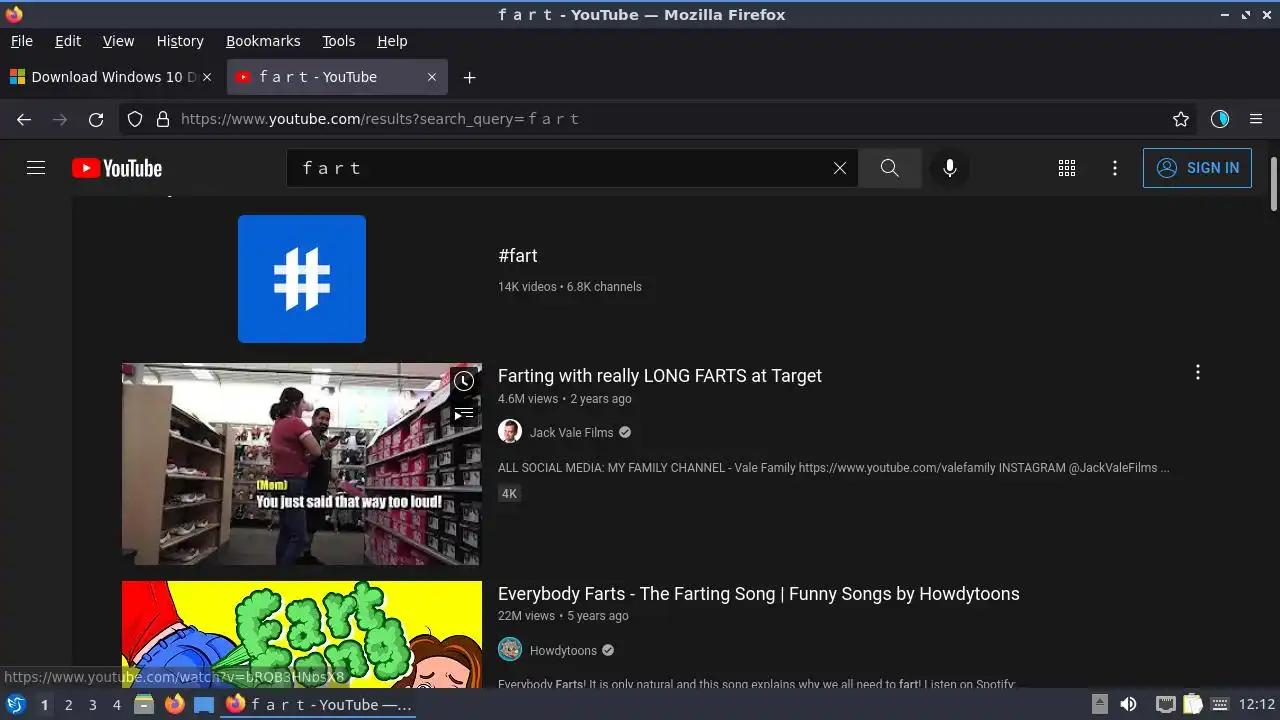Image resolution: width=1280 pixels, height=720 pixels.
Task: Close the YouTube tab
Action: (432, 77)
